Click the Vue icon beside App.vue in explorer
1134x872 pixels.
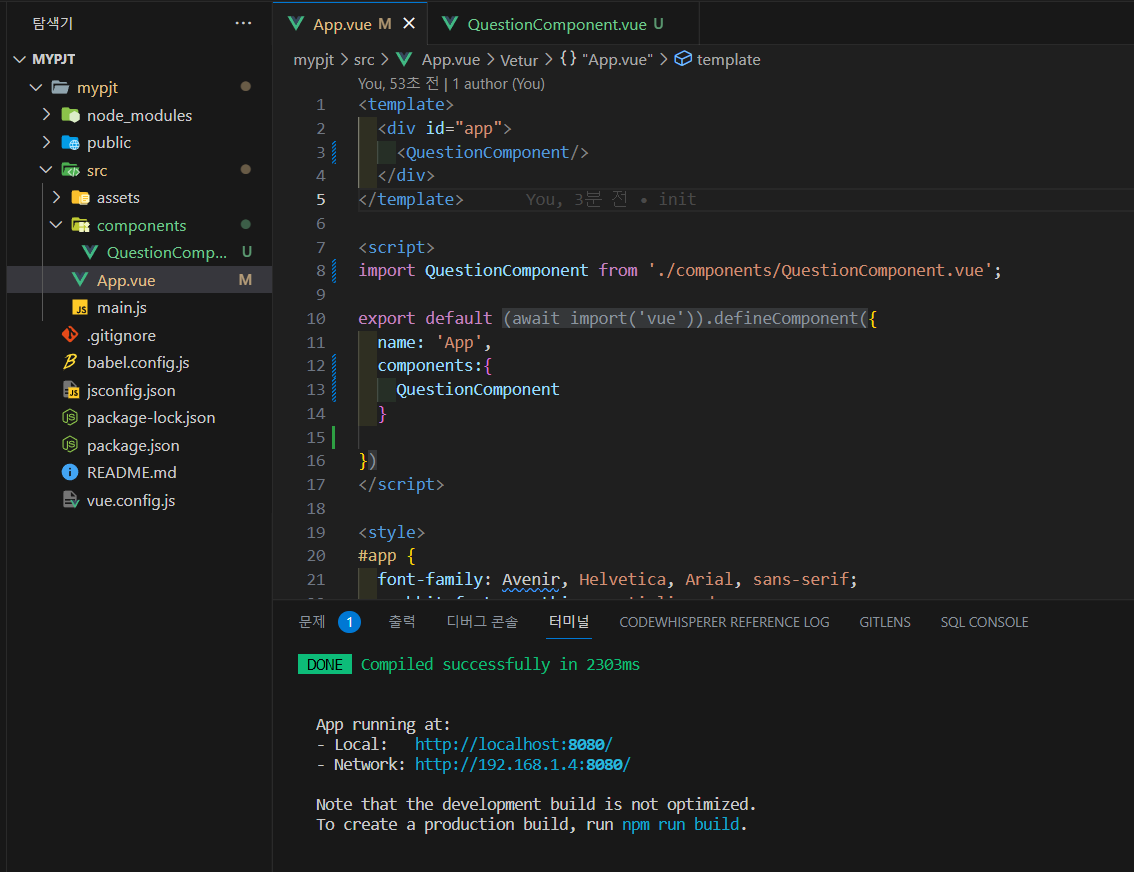tap(80, 280)
